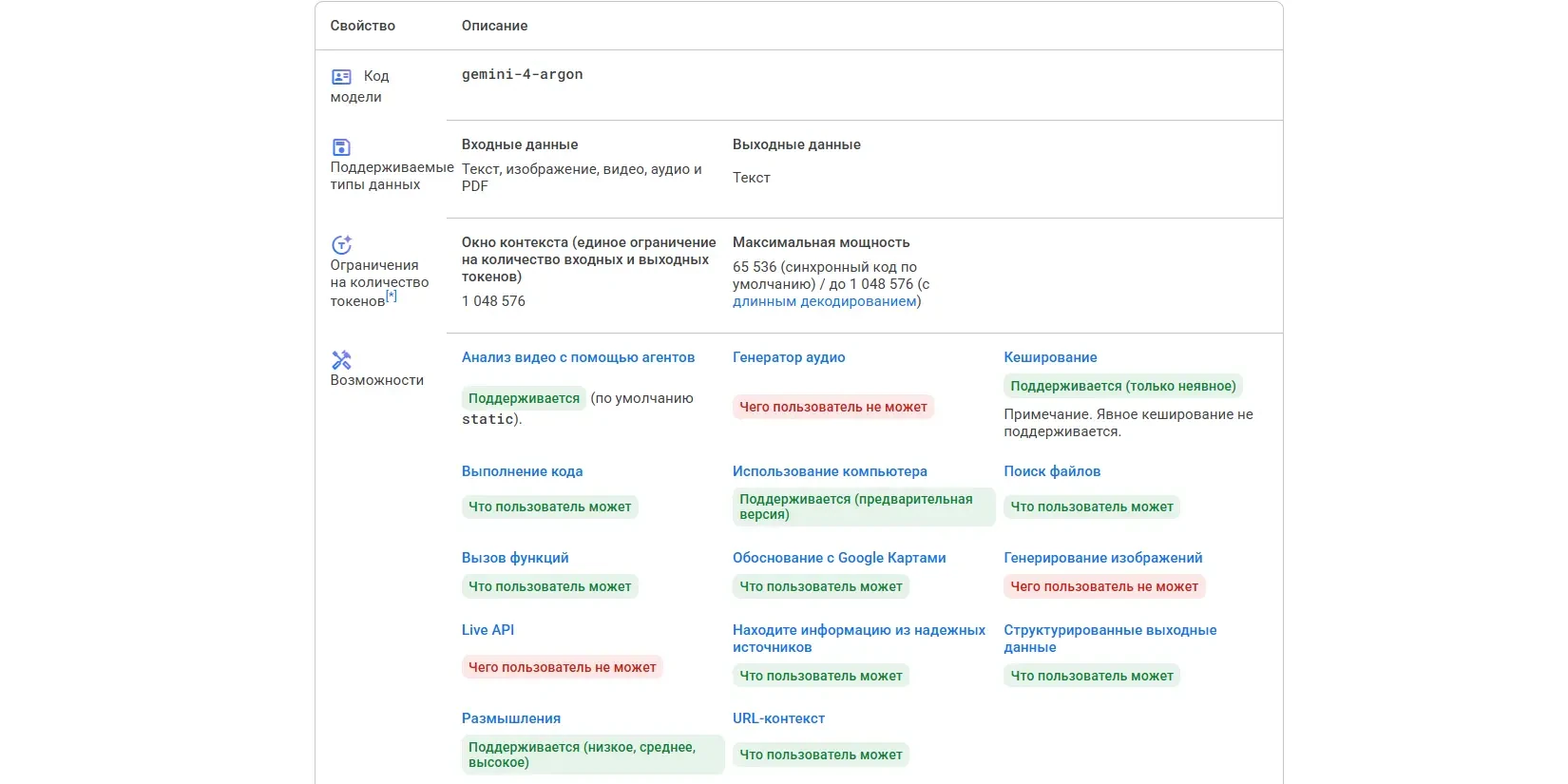Open 'Структурированные выходные данные' link
This screenshot has height=784, width=1568.
click(x=1110, y=639)
